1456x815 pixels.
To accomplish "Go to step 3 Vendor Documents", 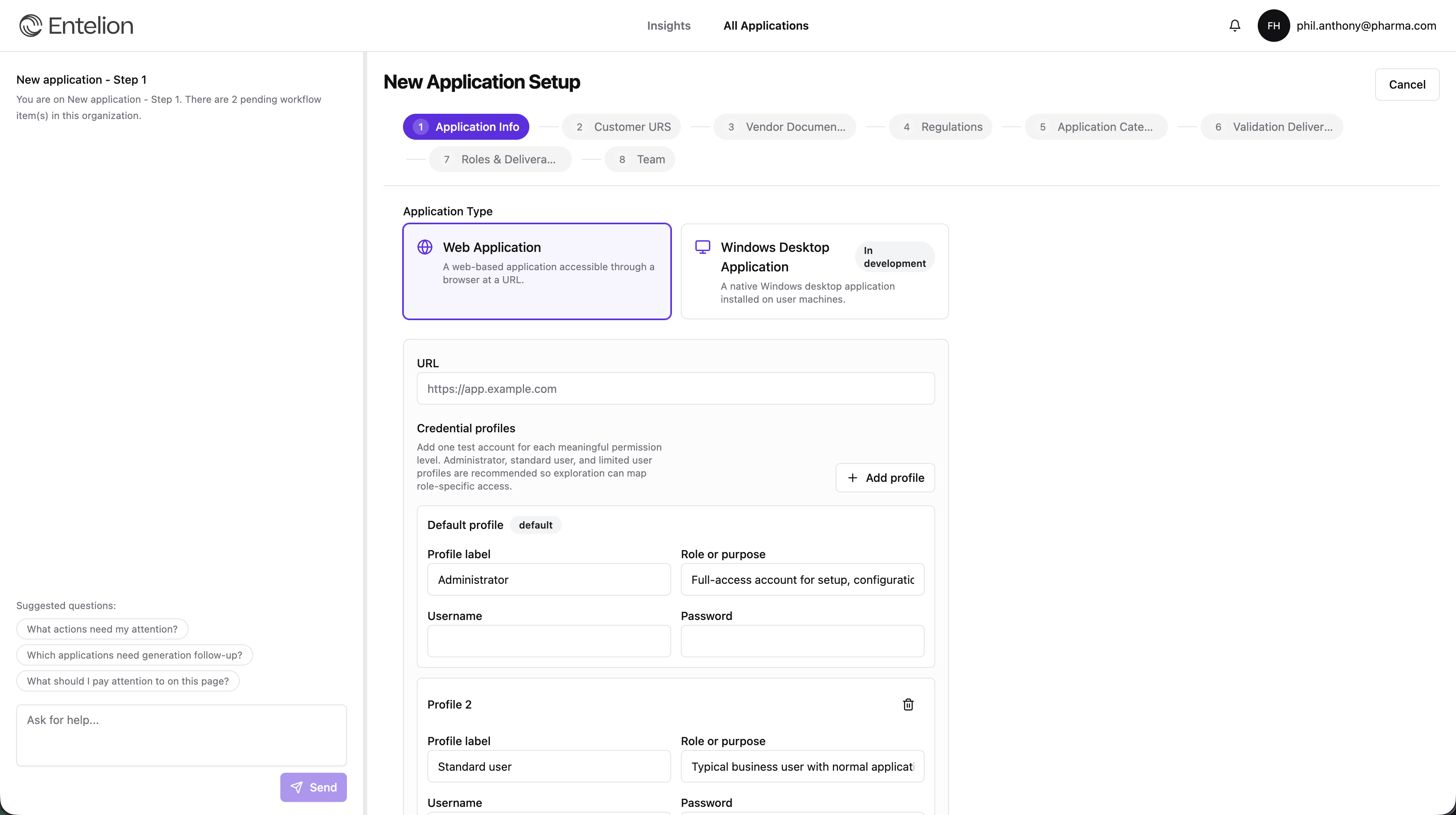I will 784,127.
